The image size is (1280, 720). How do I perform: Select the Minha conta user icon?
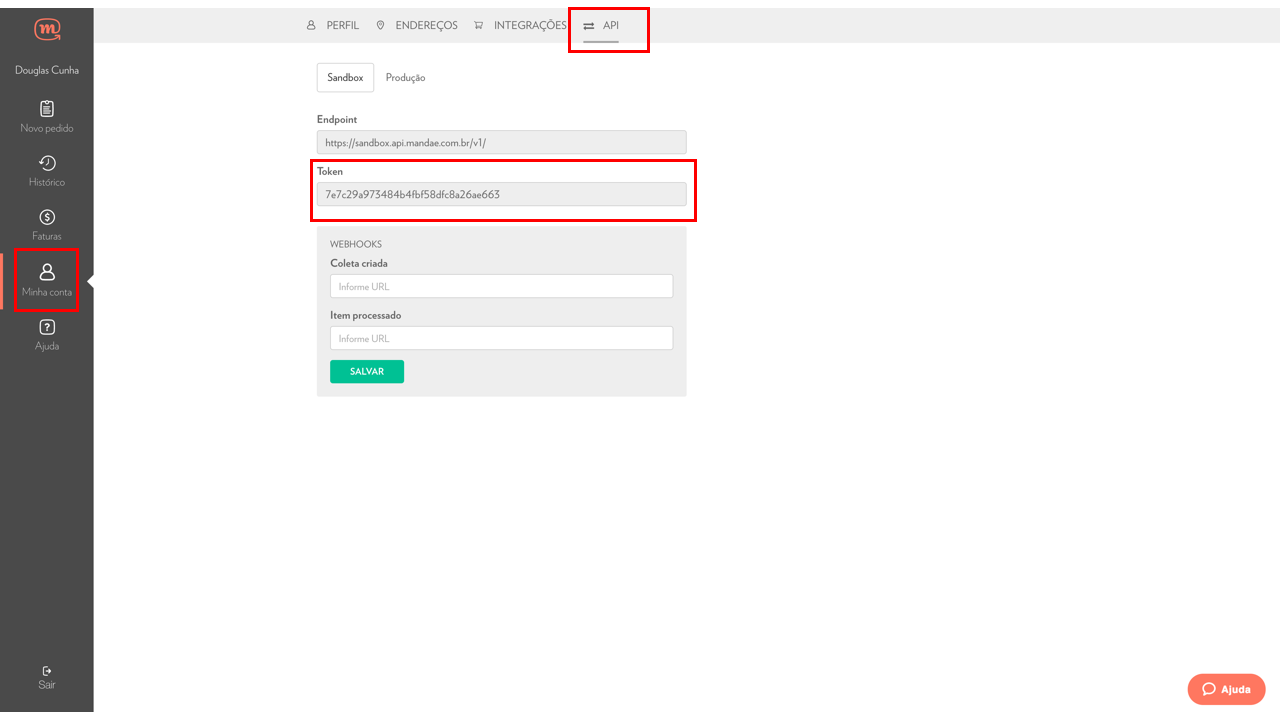click(x=47, y=272)
